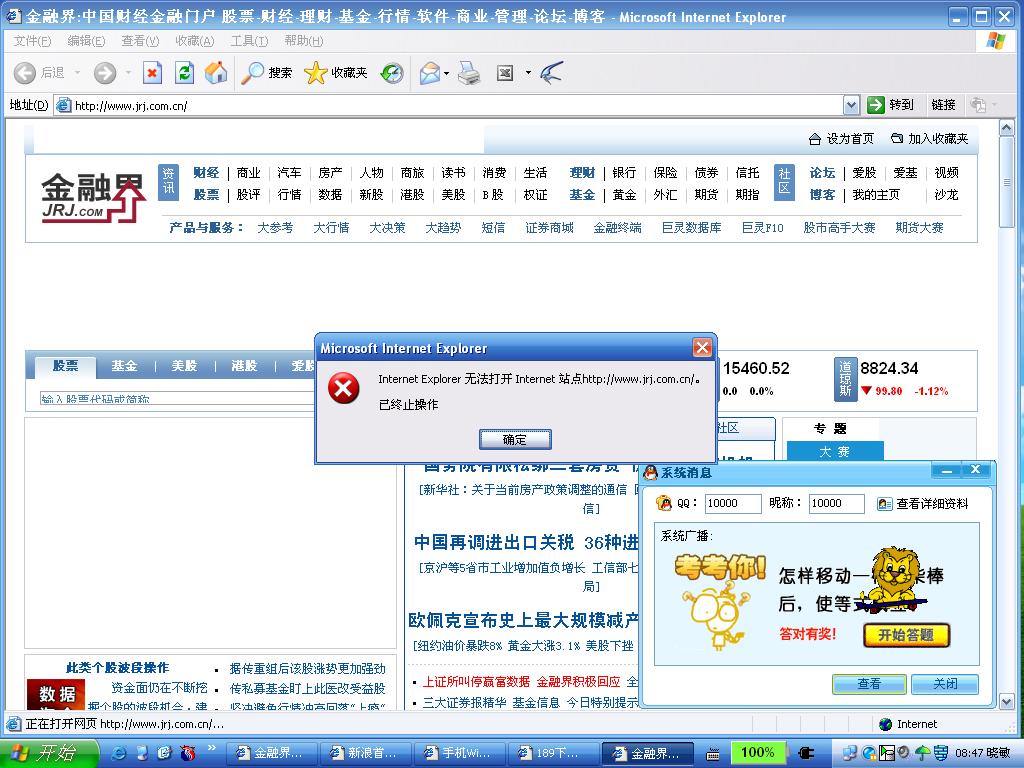Click the picture-frame toolbar icon

tap(505, 73)
